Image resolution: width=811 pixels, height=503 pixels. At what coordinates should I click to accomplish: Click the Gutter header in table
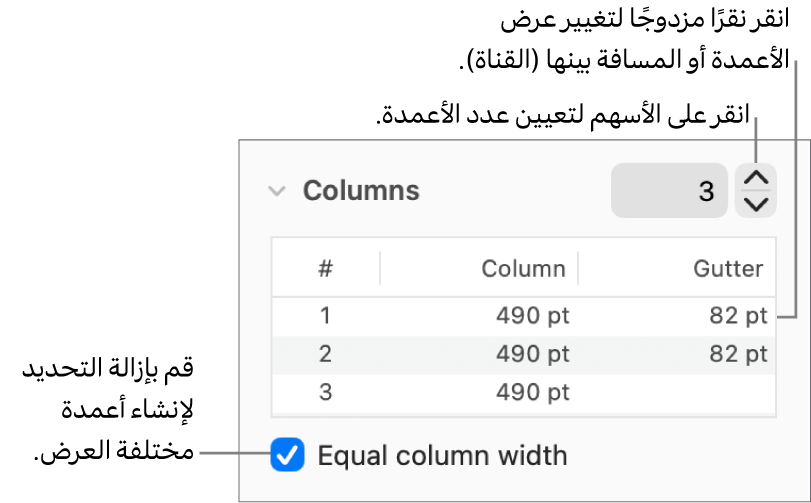coord(728,268)
